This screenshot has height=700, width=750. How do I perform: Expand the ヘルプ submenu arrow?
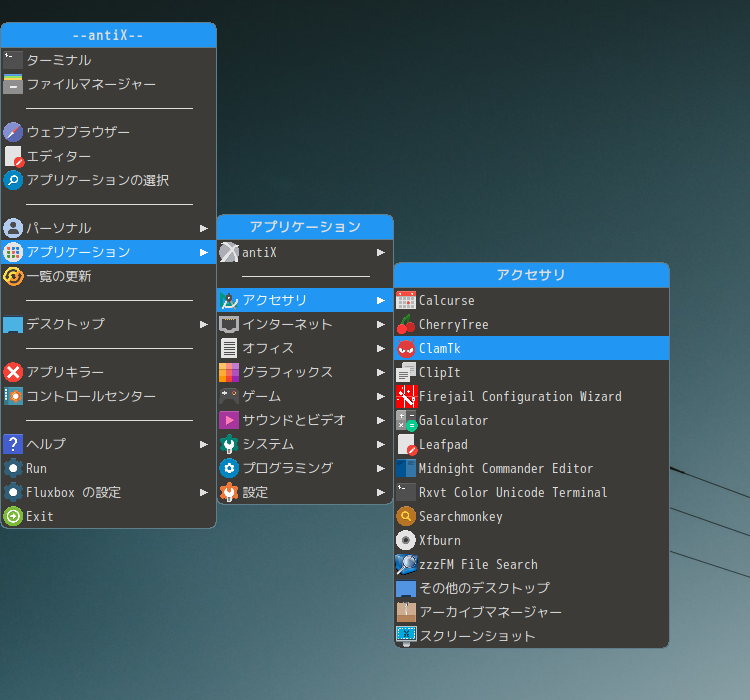(204, 444)
